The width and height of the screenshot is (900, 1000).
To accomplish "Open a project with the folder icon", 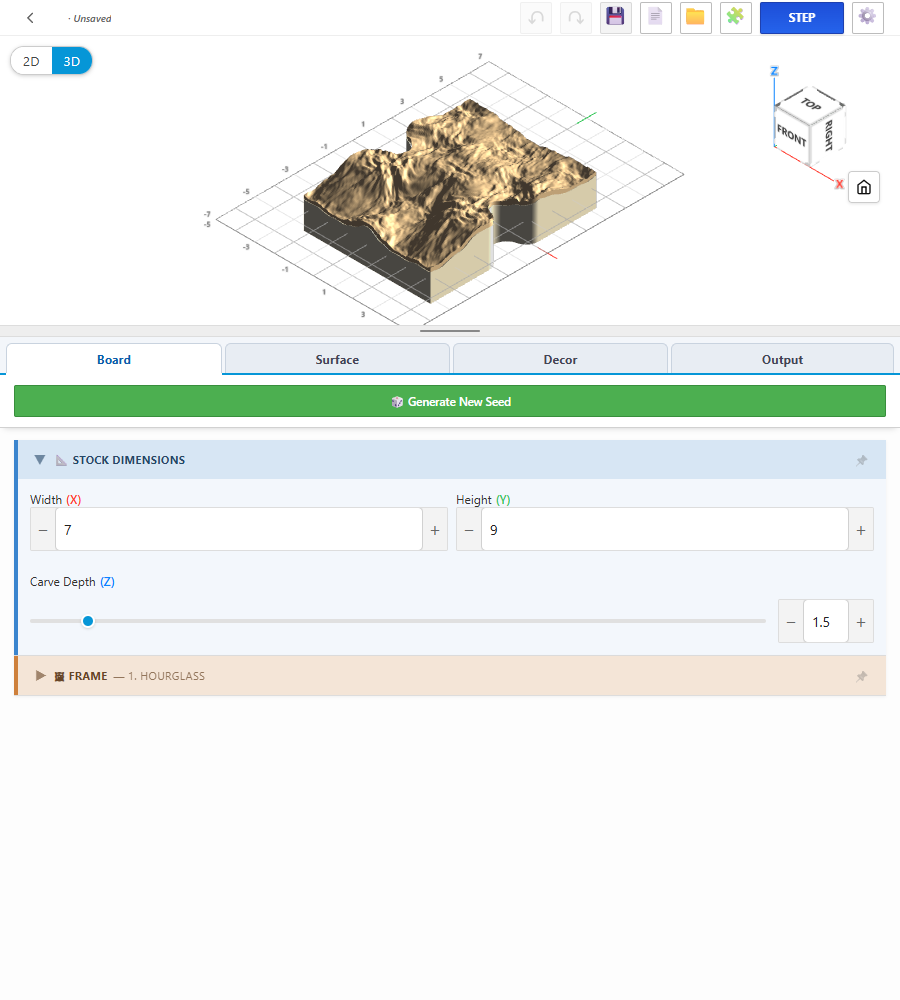I will [695, 18].
